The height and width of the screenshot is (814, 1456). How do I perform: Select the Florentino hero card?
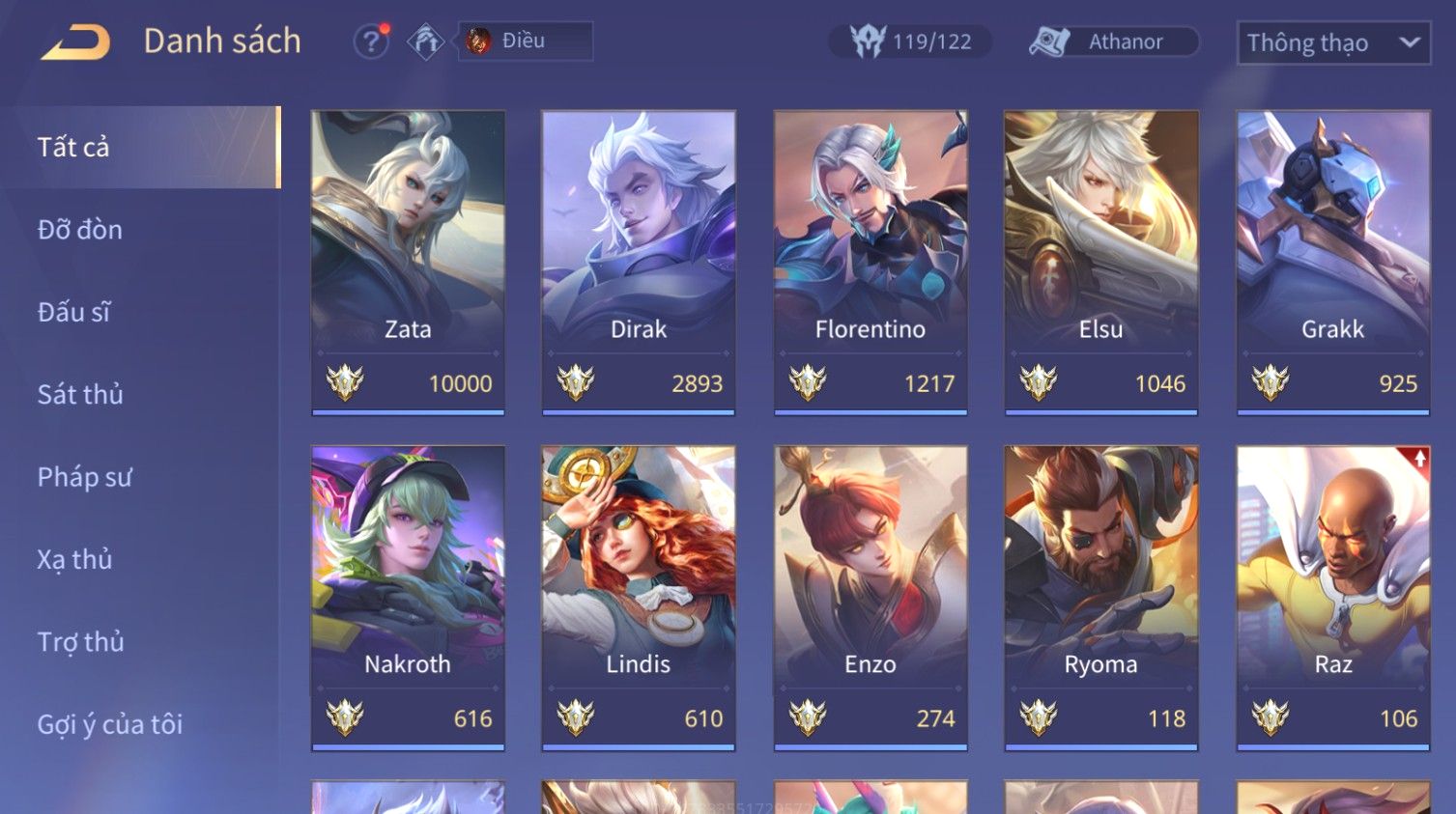871,263
